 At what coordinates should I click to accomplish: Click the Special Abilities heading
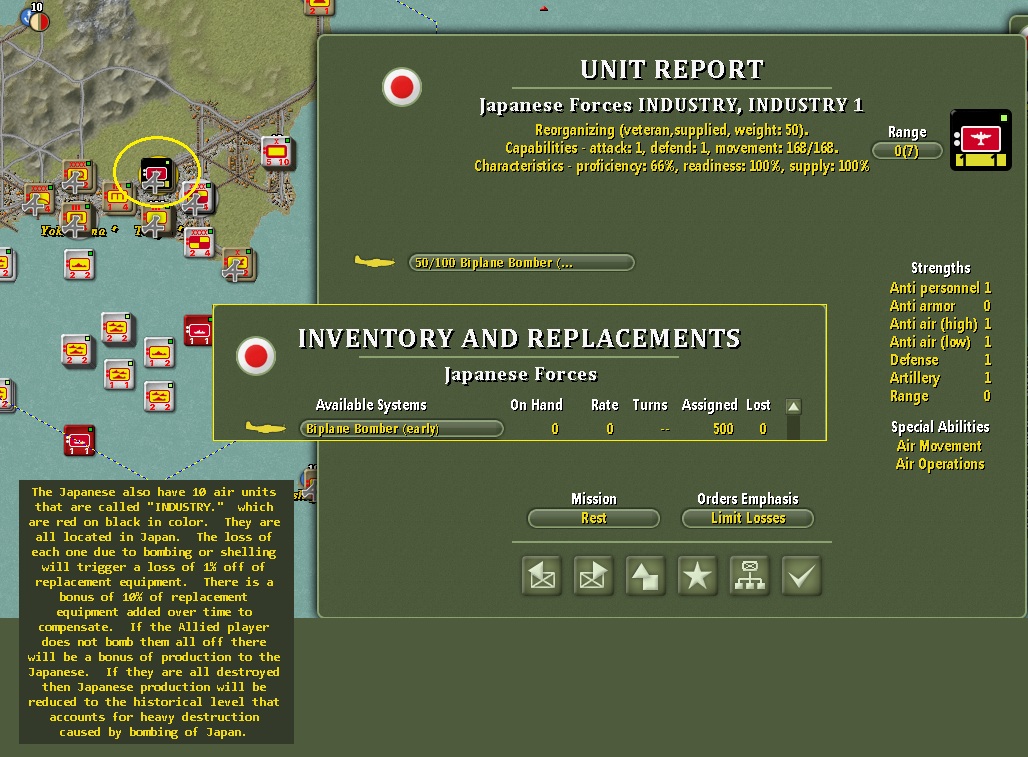[940, 427]
